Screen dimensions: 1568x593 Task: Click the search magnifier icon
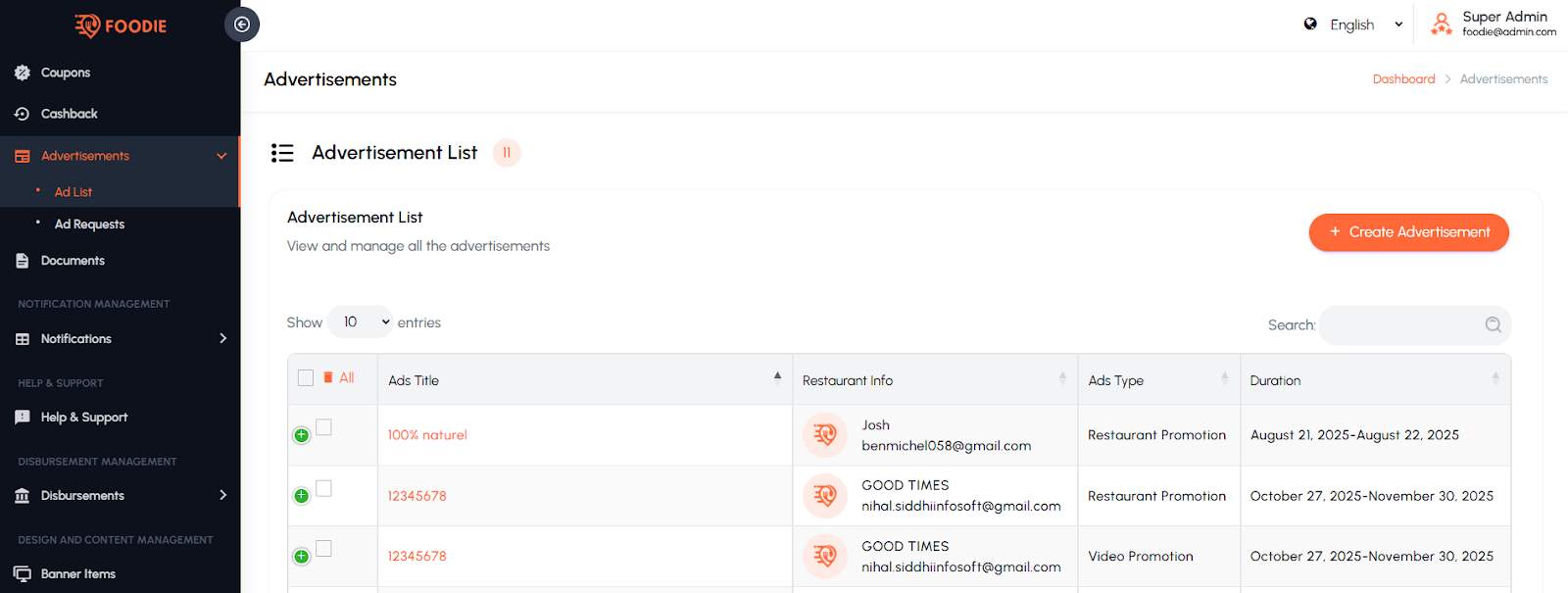1493,324
